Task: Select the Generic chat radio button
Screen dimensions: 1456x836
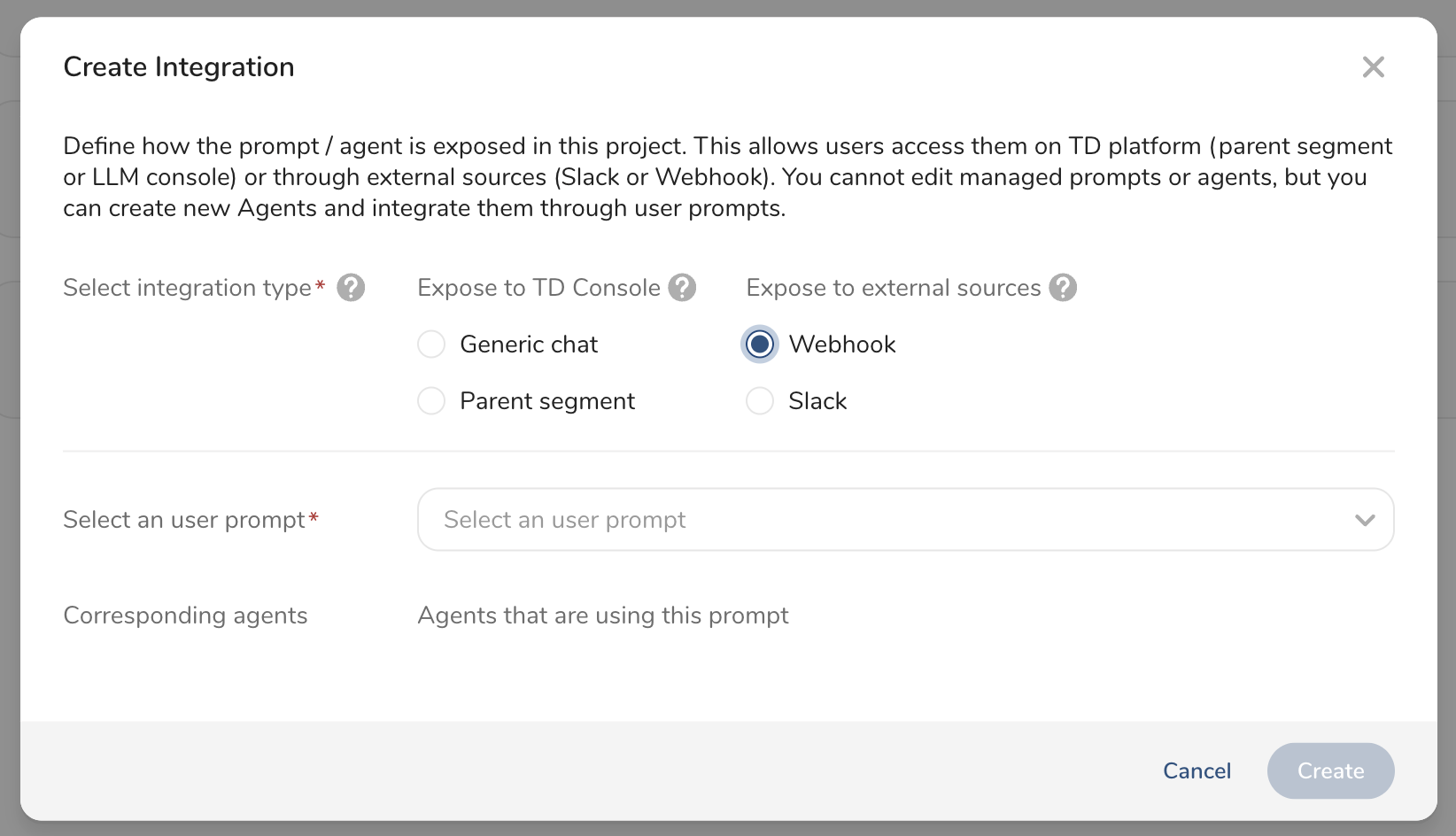Action: click(x=431, y=344)
